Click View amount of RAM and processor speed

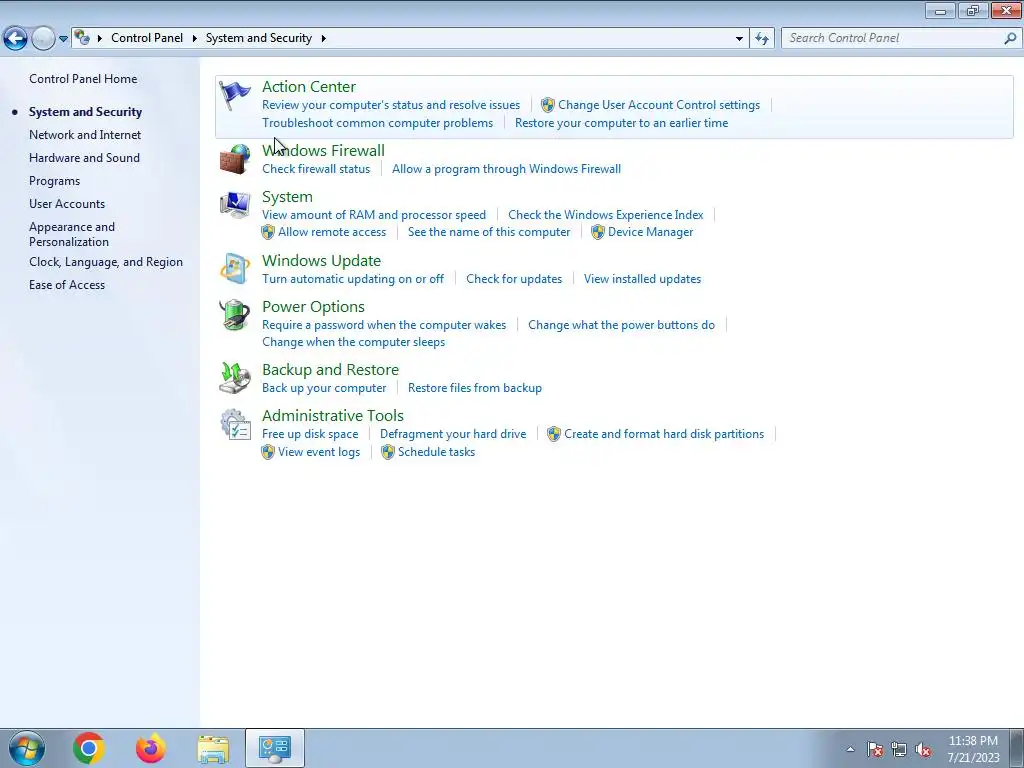pos(374,215)
